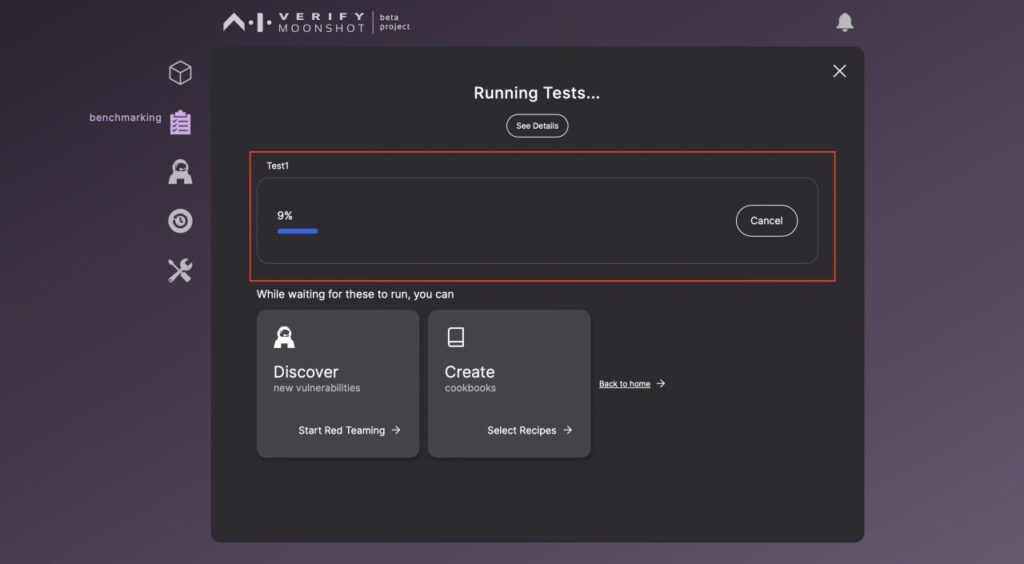Close the Running Tests dialog
This screenshot has width=1024, height=564.
pos(839,71)
